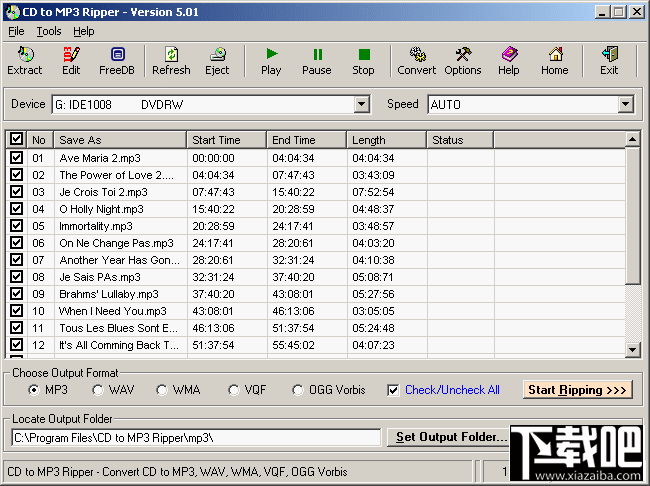Expand the Speed dropdown
The width and height of the screenshot is (650, 486).
point(626,104)
